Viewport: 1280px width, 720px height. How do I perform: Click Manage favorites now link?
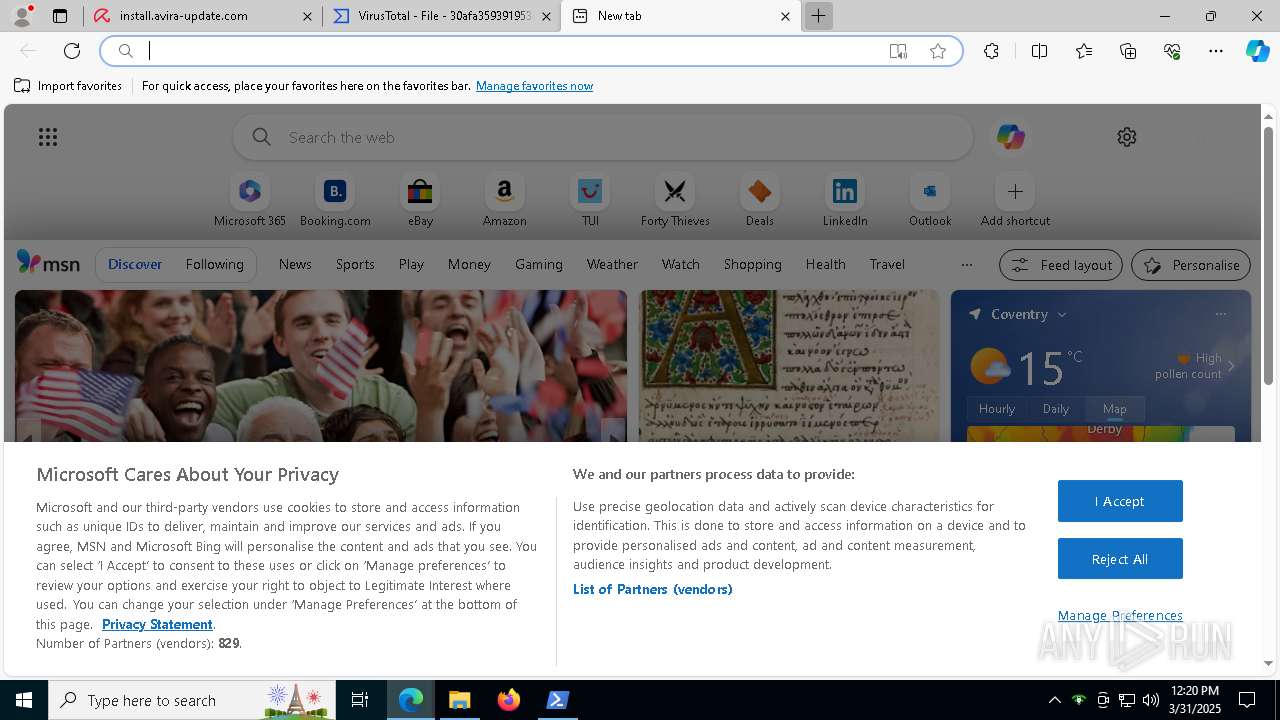pyautogui.click(x=534, y=86)
